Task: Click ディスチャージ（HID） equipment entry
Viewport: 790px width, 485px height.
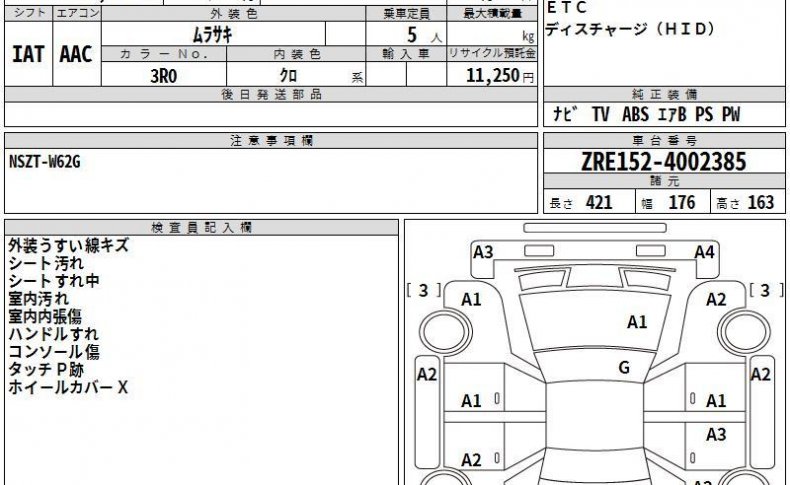Action: (x=630, y=29)
